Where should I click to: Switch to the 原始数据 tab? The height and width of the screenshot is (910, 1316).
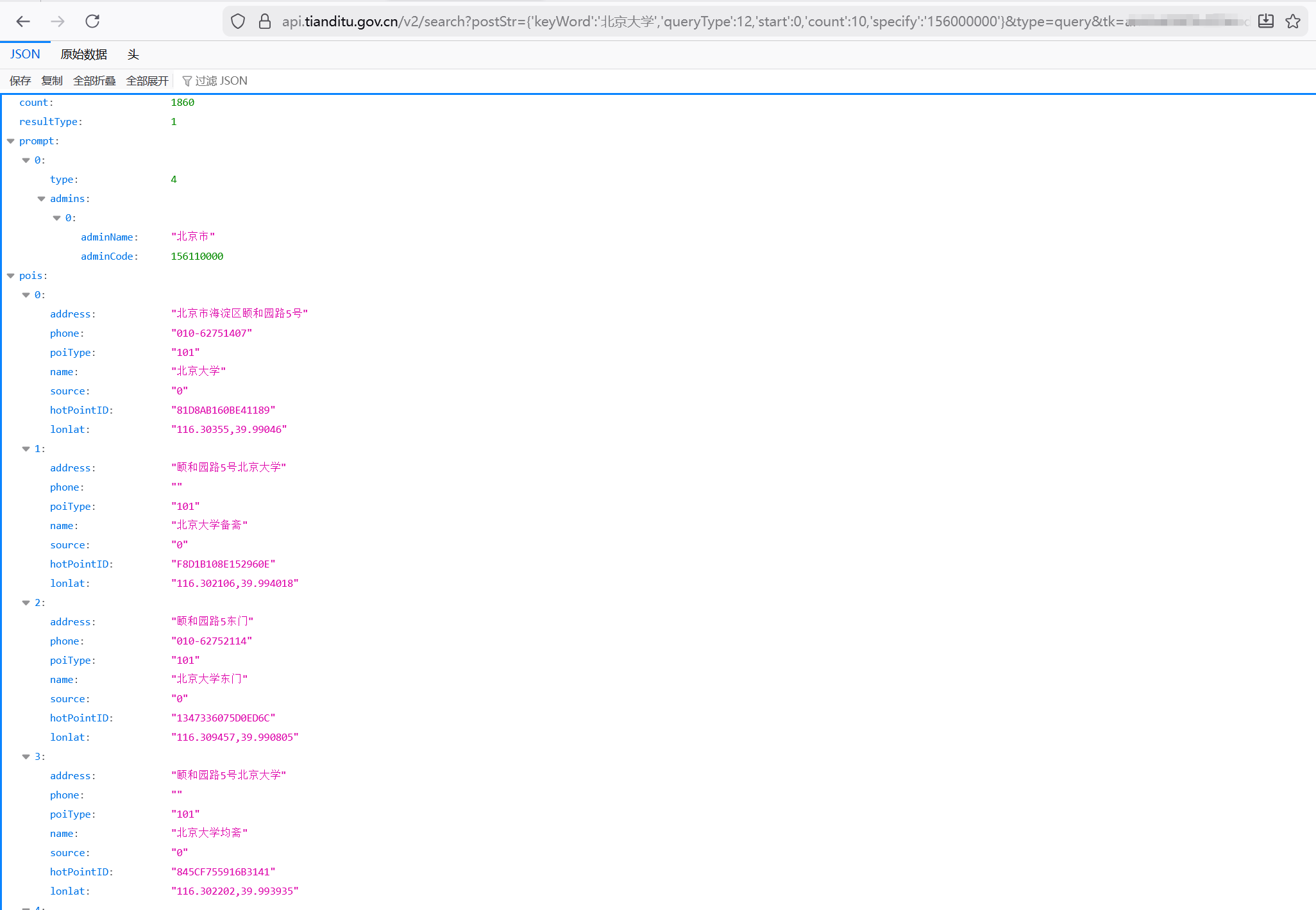pyautogui.click(x=83, y=55)
